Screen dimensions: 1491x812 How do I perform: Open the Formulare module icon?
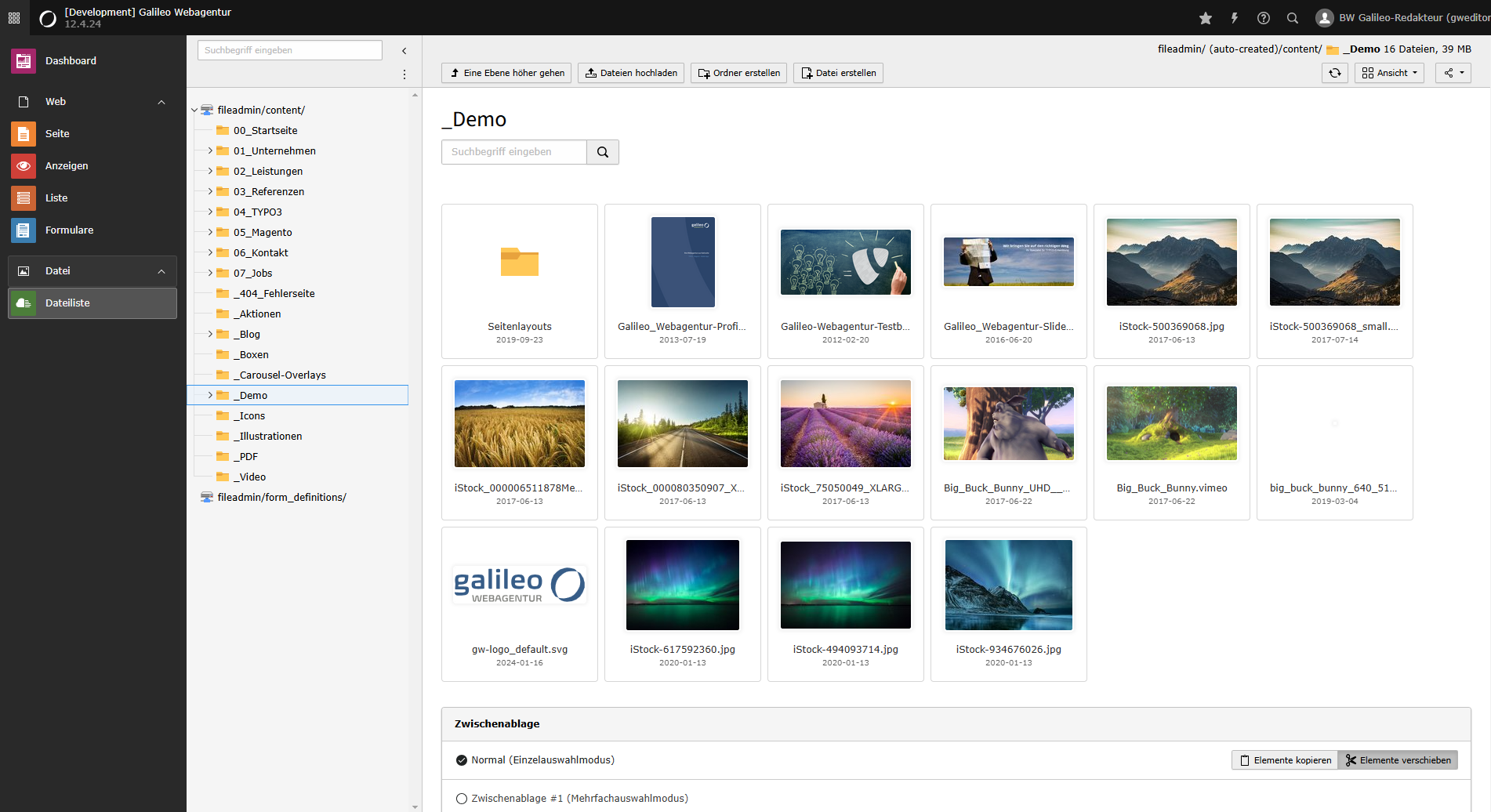[x=24, y=230]
